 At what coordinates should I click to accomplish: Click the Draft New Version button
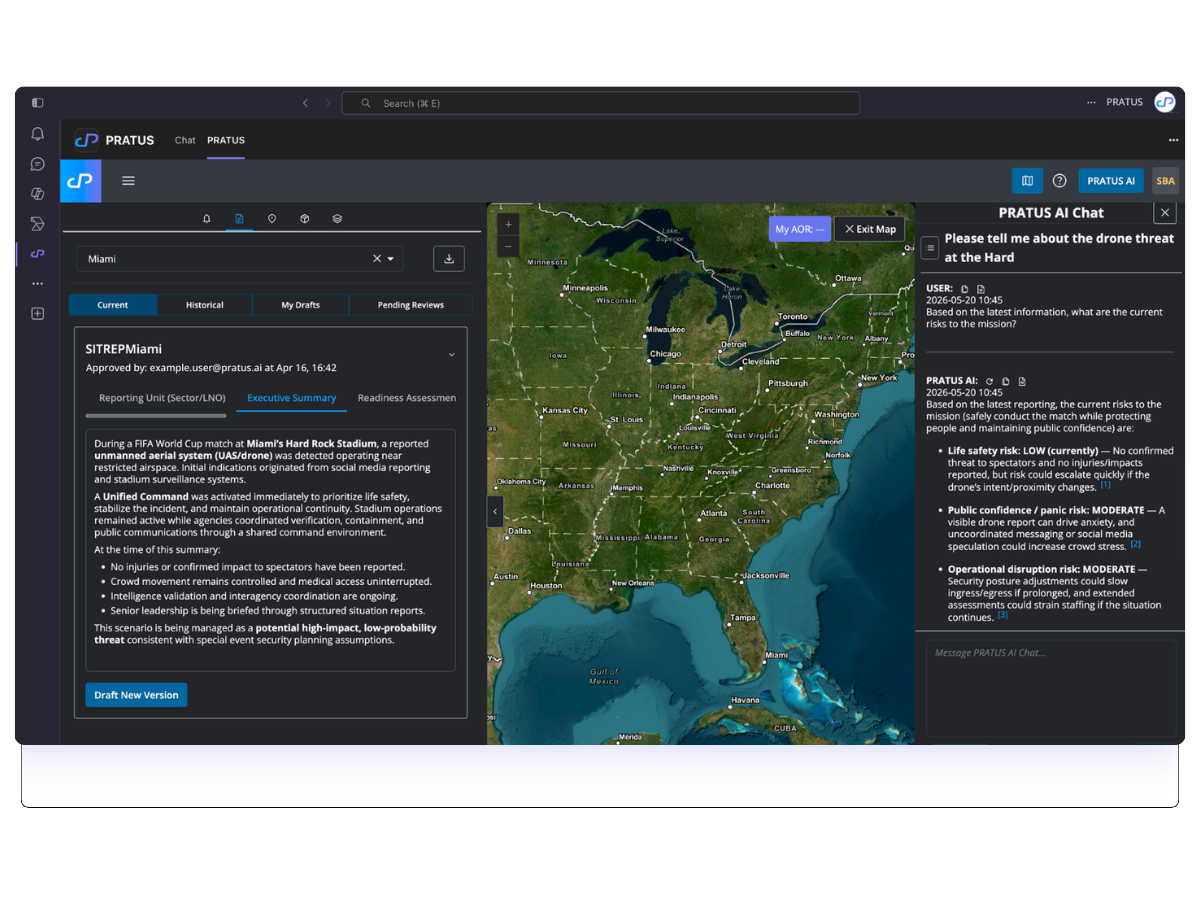pyautogui.click(x=136, y=695)
